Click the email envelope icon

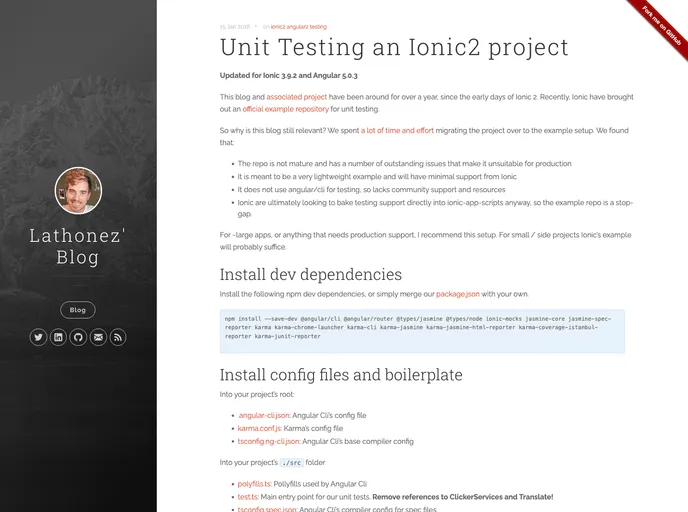click(98, 337)
